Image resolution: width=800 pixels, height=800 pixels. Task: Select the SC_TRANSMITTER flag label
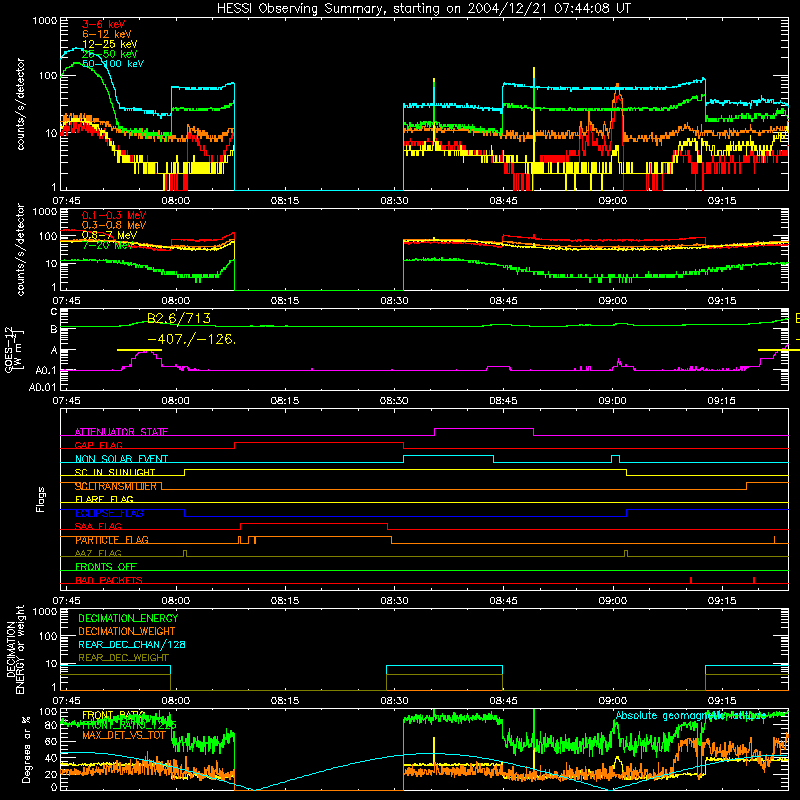[116, 486]
